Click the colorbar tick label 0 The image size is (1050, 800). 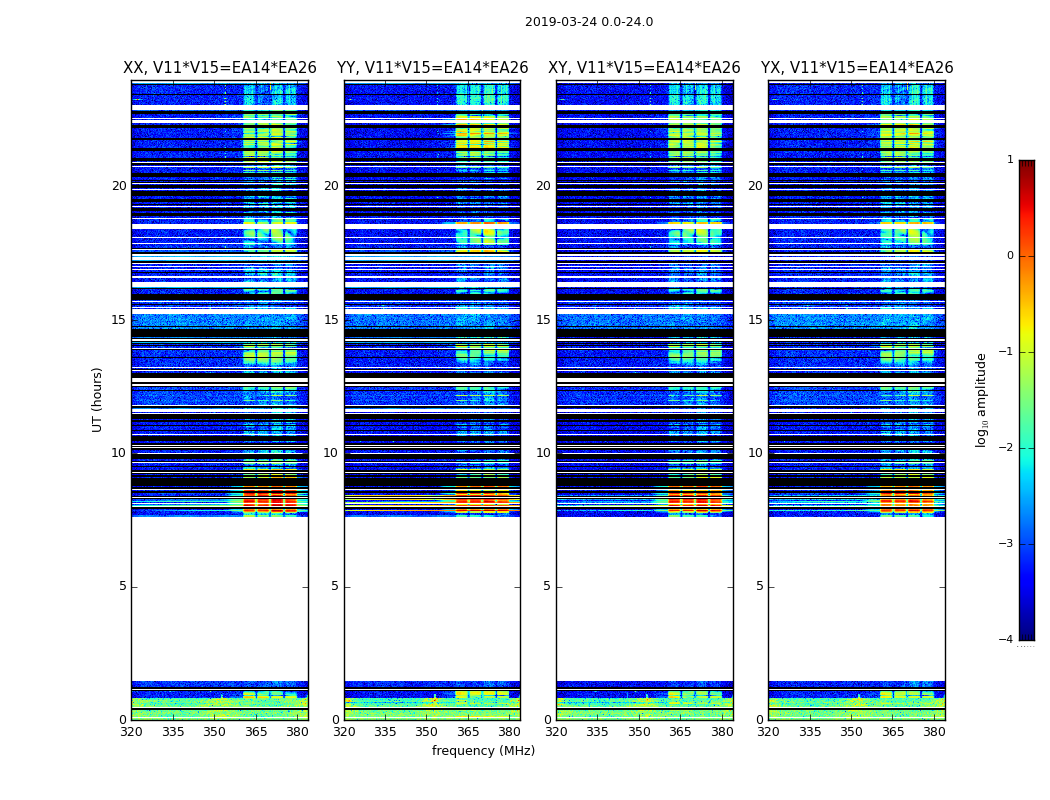(x=1009, y=256)
